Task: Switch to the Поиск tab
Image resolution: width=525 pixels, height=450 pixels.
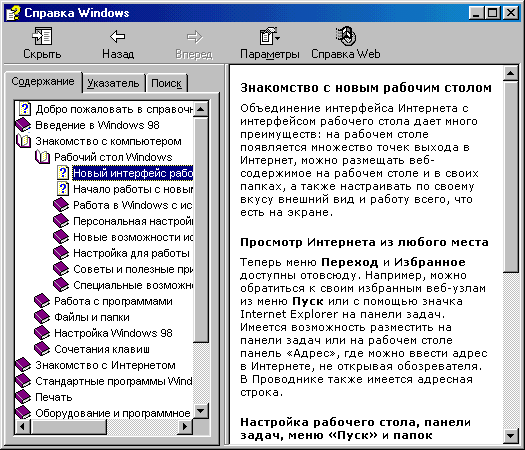Action: click(x=166, y=83)
